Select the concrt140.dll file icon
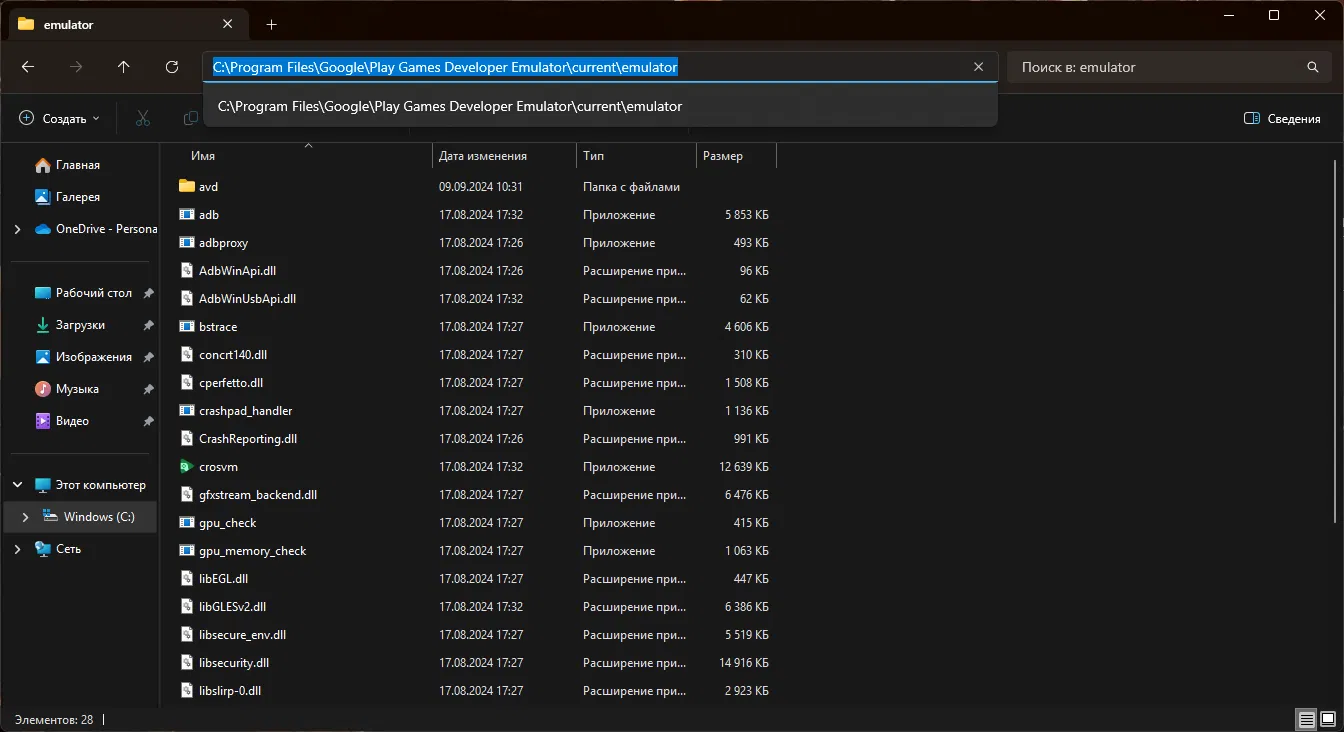This screenshot has width=1344, height=732. click(186, 355)
